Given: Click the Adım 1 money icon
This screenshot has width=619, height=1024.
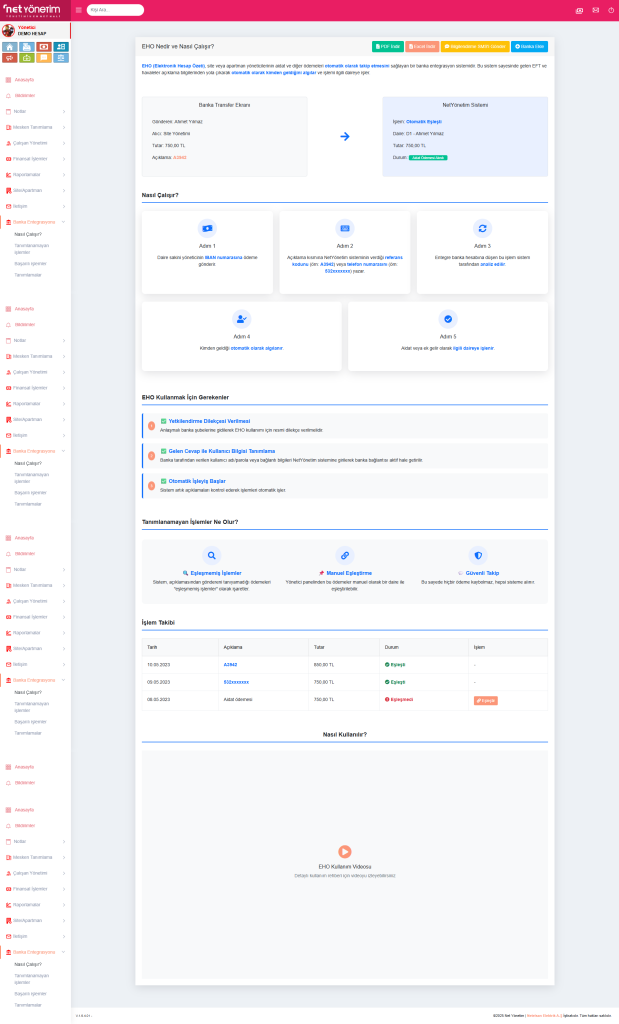Looking at the screenshot, I should [207, 227].
